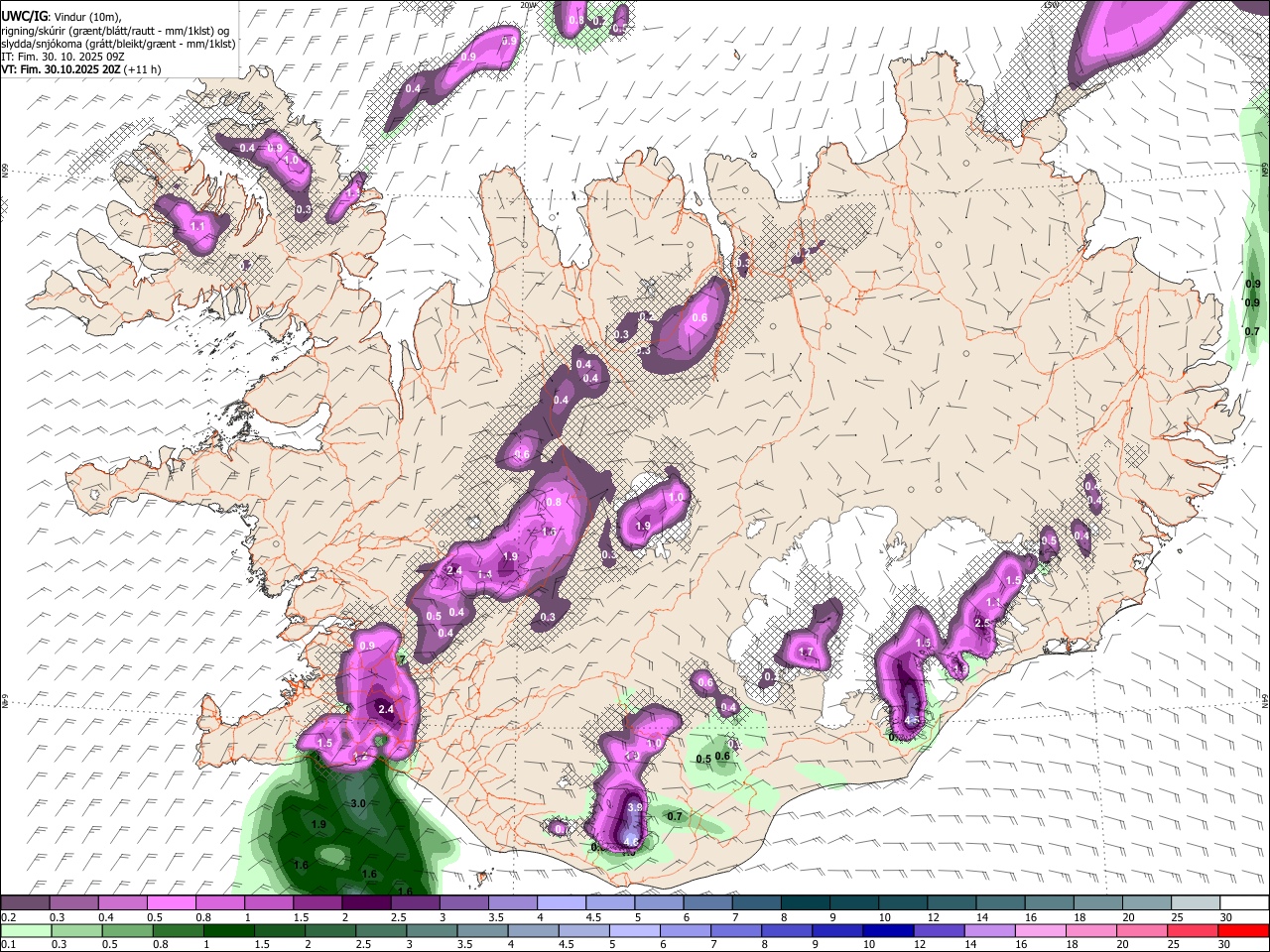Click the dark teal swatch labeled 8 on upper scale
The height and width of the screenshot is (952, 1270).
click(x=806, y=902)
